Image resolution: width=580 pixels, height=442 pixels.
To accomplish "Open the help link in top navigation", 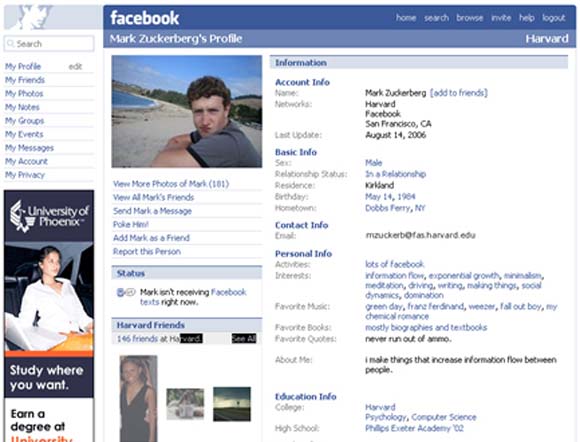I will click(526, 18).
